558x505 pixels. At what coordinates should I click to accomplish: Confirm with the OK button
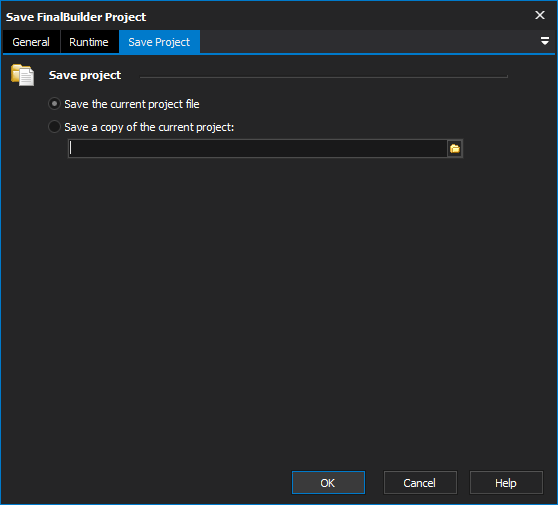tap(328, 483)
